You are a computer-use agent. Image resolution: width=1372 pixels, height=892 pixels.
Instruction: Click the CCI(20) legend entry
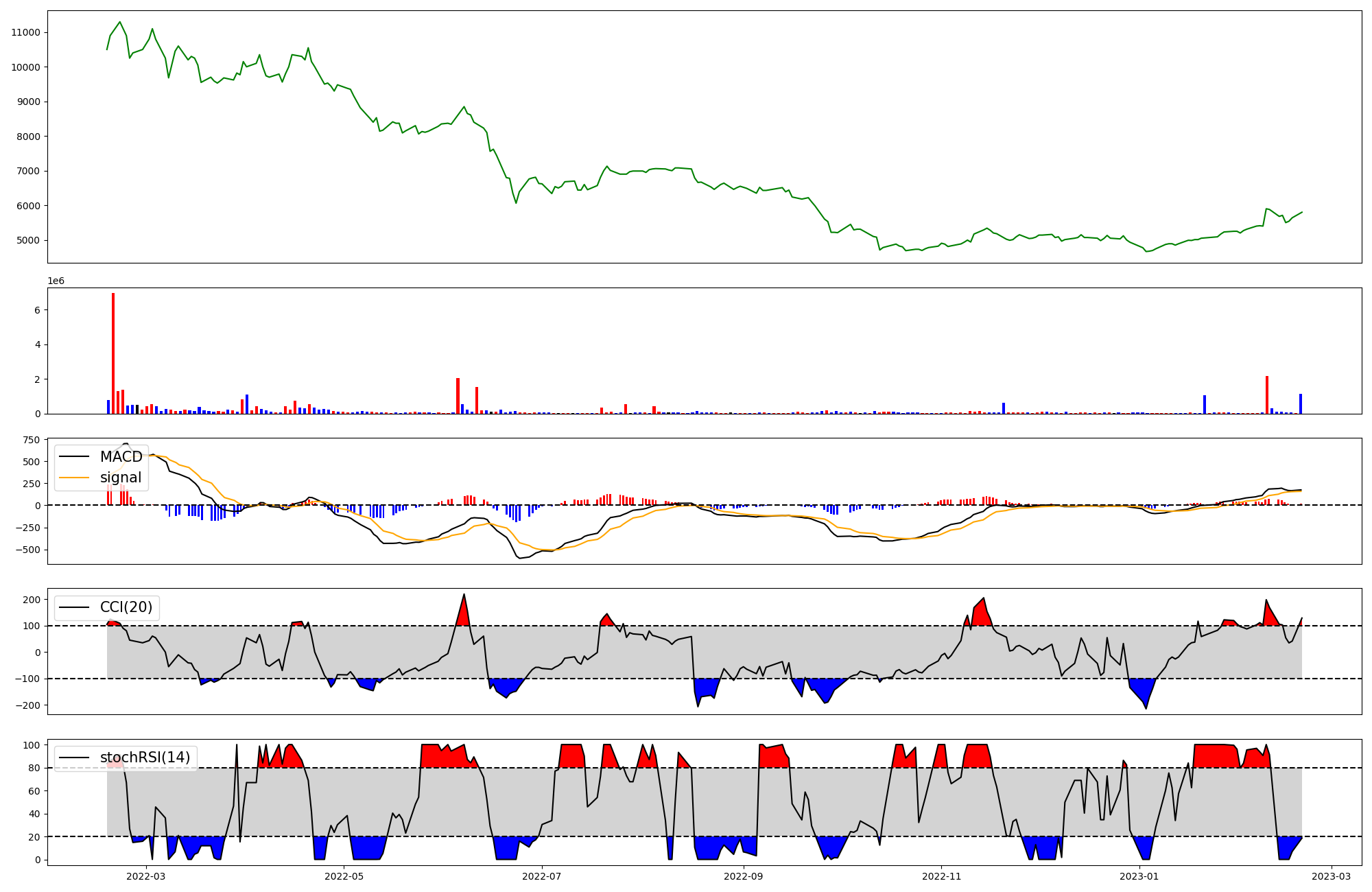126,607
